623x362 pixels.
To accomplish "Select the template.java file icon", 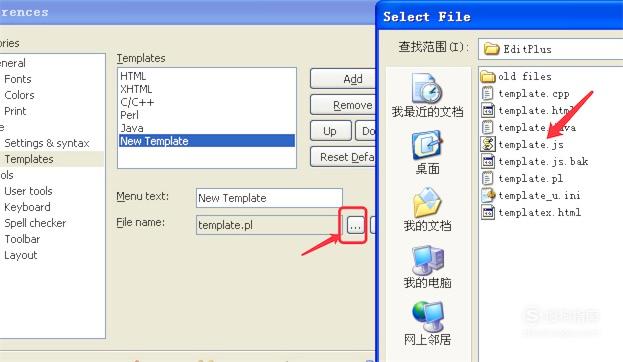I will tap(488, 128).
